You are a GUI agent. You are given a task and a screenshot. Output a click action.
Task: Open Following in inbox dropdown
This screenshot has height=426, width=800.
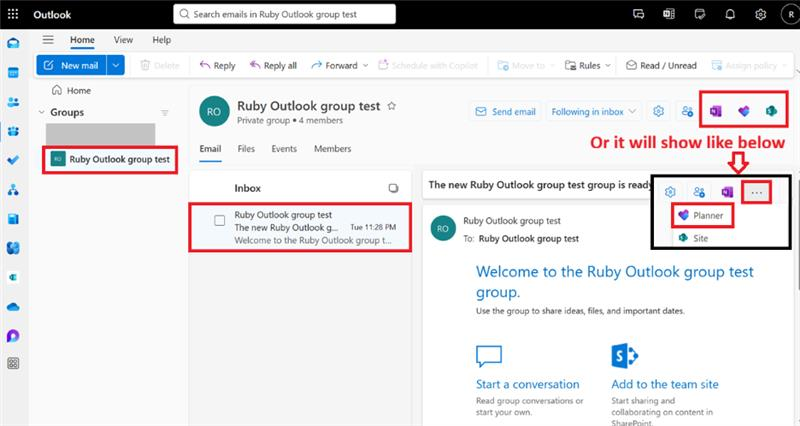click(x=592, y=112)
